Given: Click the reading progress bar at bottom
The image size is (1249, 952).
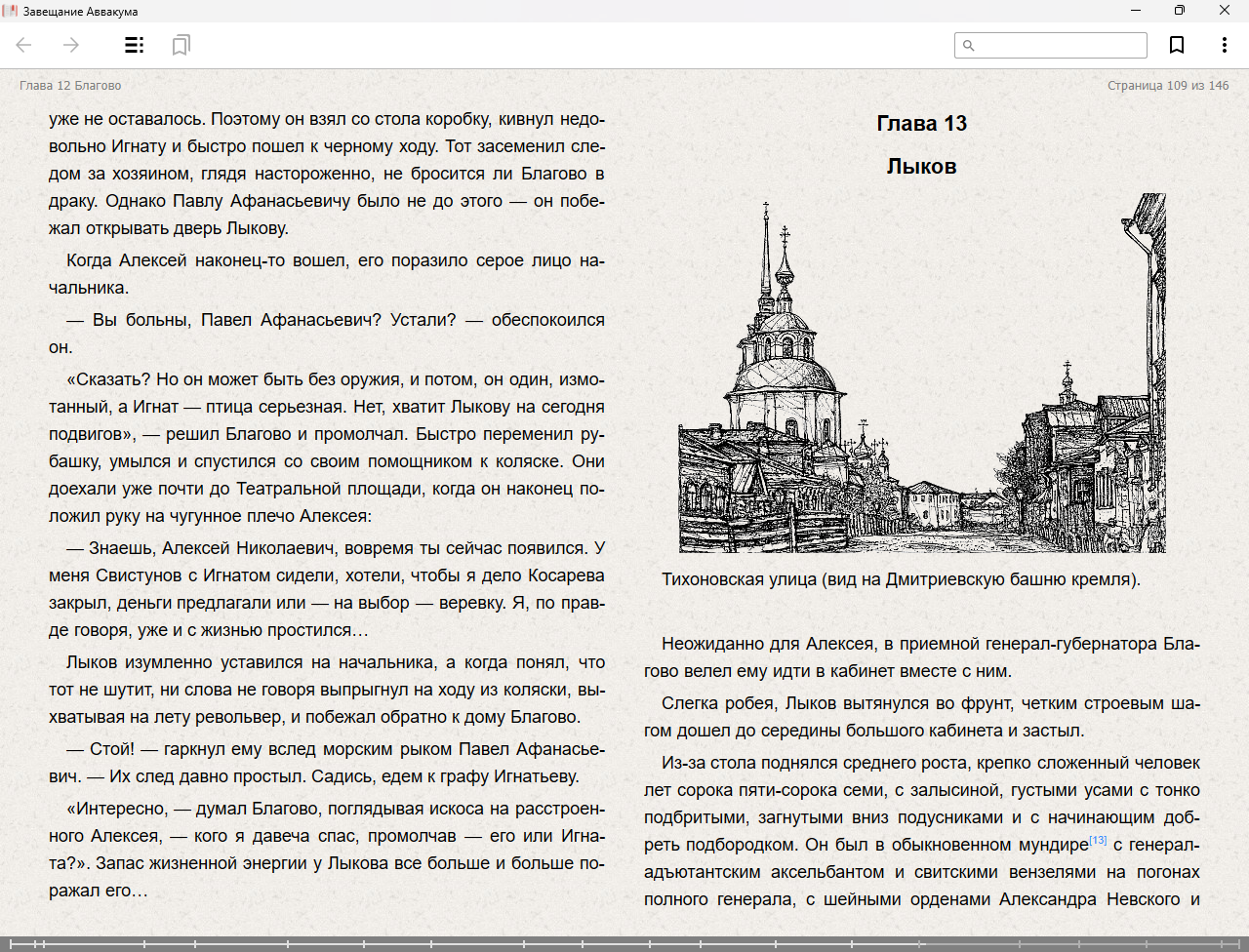Looking at the screenshot, I should click(624, 943).
